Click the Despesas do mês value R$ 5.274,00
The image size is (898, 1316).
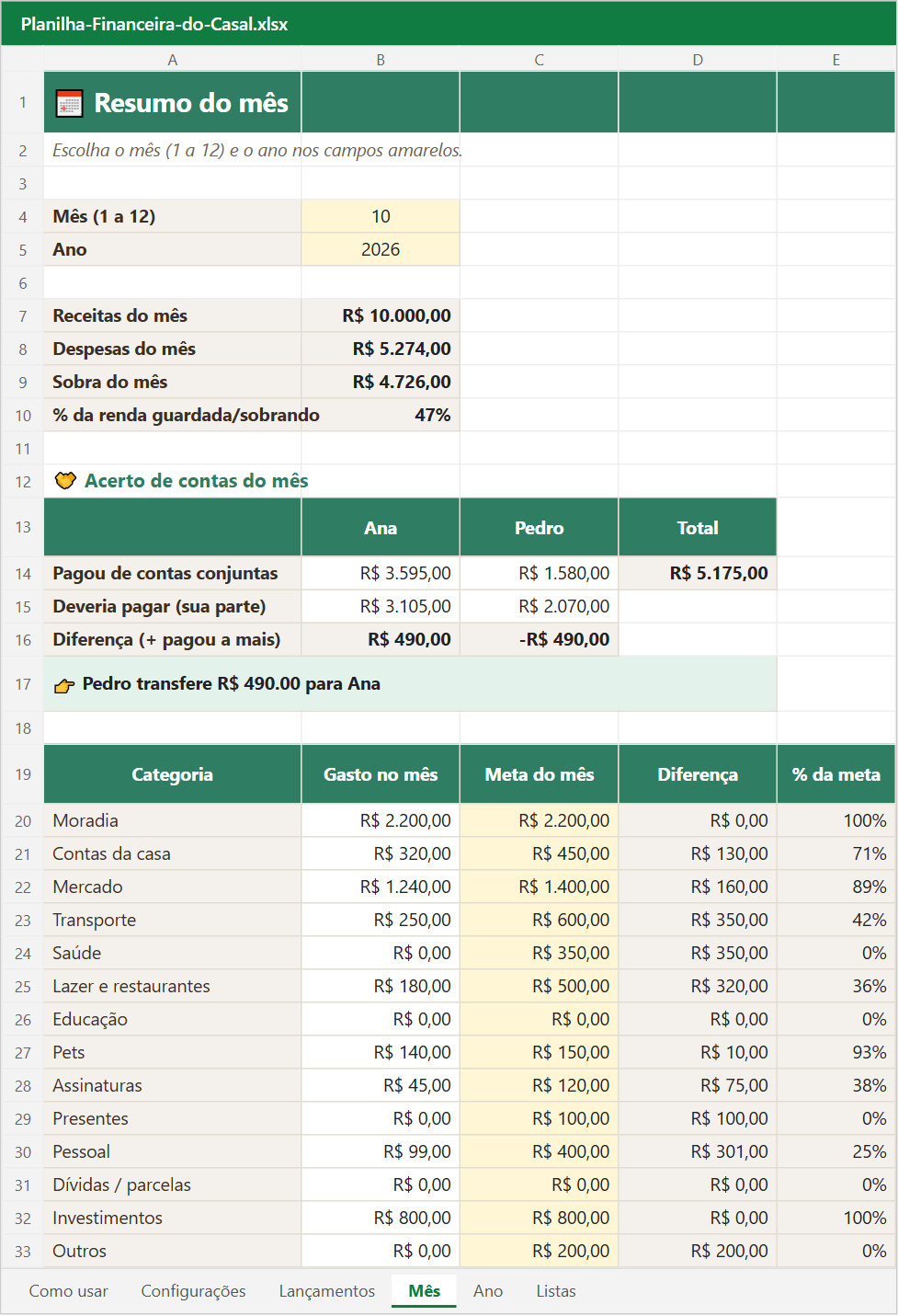pos(381,349)
